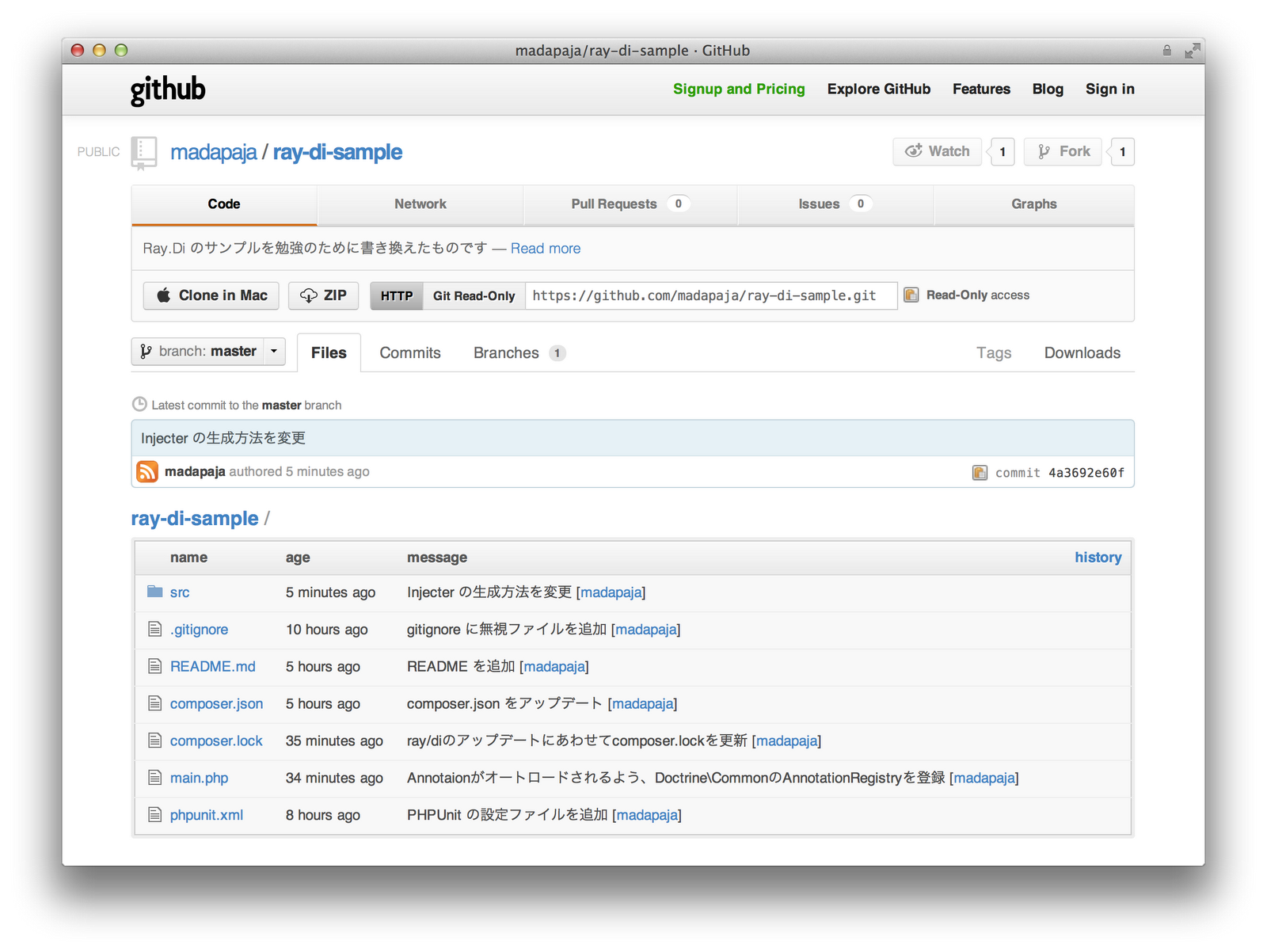The height and width of the screenshot is (952, 1267).
Task: Switch to the Network tab
Action: coord(420,204)
